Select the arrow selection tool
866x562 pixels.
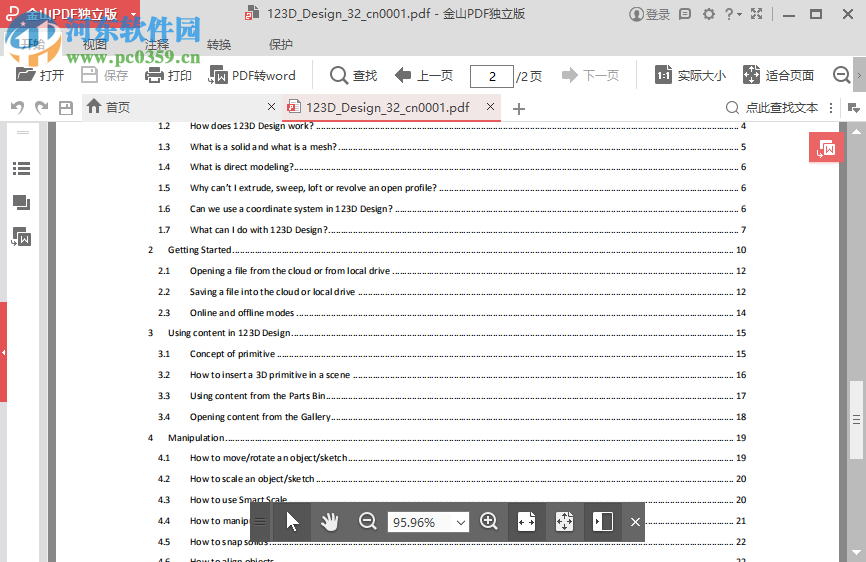click(292, 521)
